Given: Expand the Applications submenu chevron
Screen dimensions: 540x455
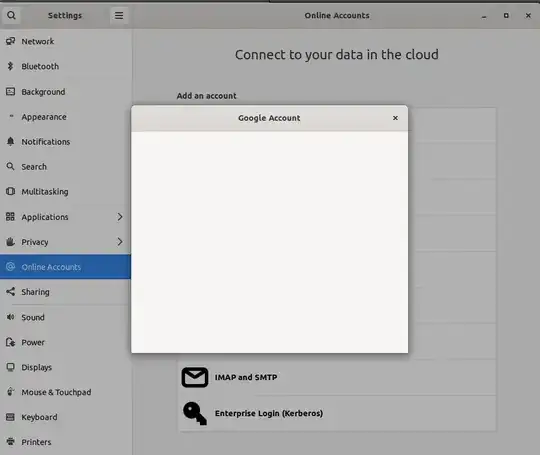Looking at the screenshot, I should pos(120,217).
